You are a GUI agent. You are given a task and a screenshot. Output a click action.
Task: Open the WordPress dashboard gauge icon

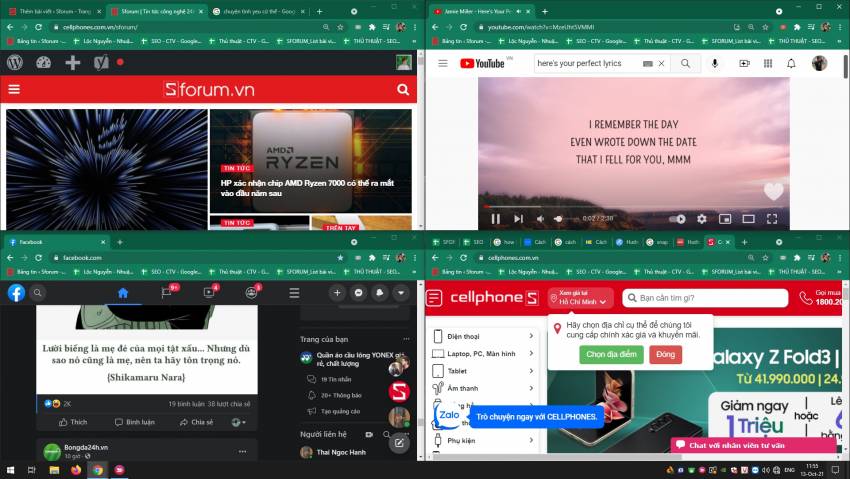click(43, 63)
